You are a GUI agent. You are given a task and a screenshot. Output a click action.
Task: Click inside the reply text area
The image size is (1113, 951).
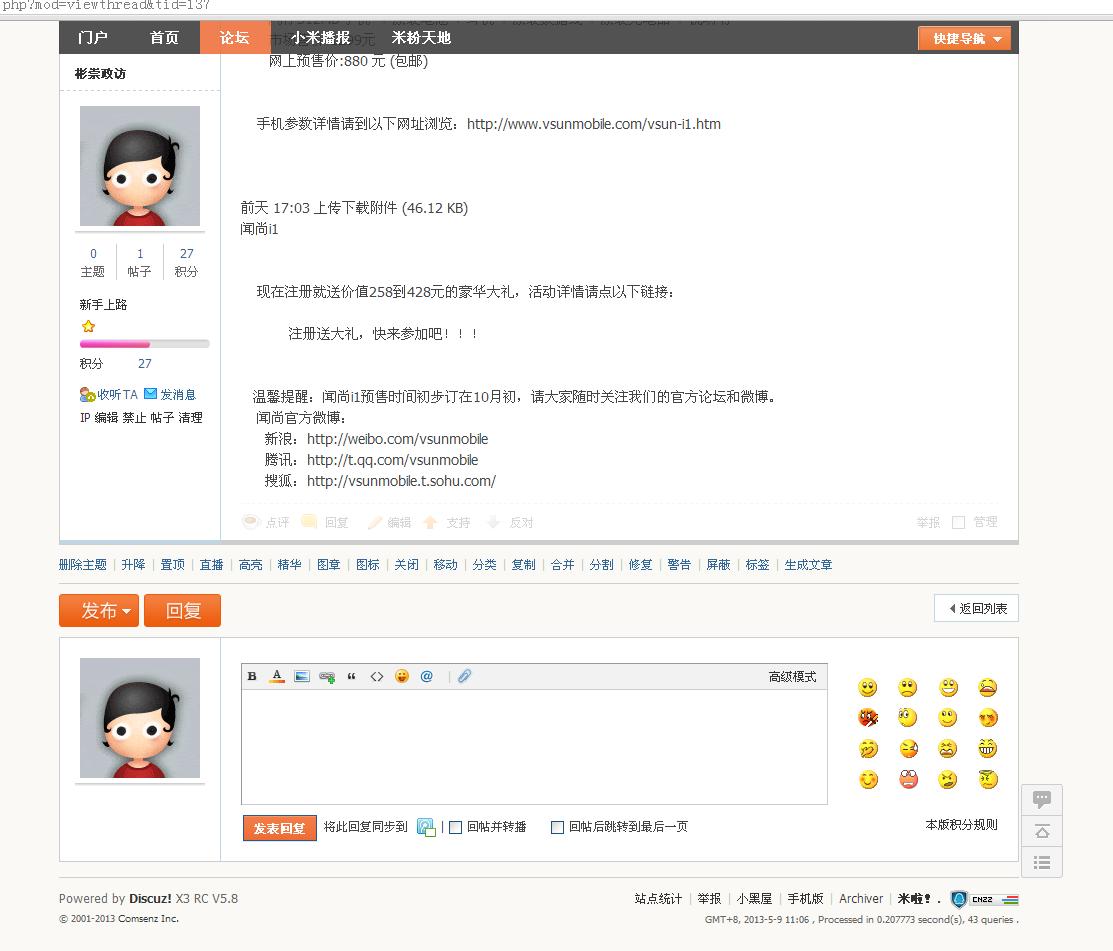tap(534, 747)
